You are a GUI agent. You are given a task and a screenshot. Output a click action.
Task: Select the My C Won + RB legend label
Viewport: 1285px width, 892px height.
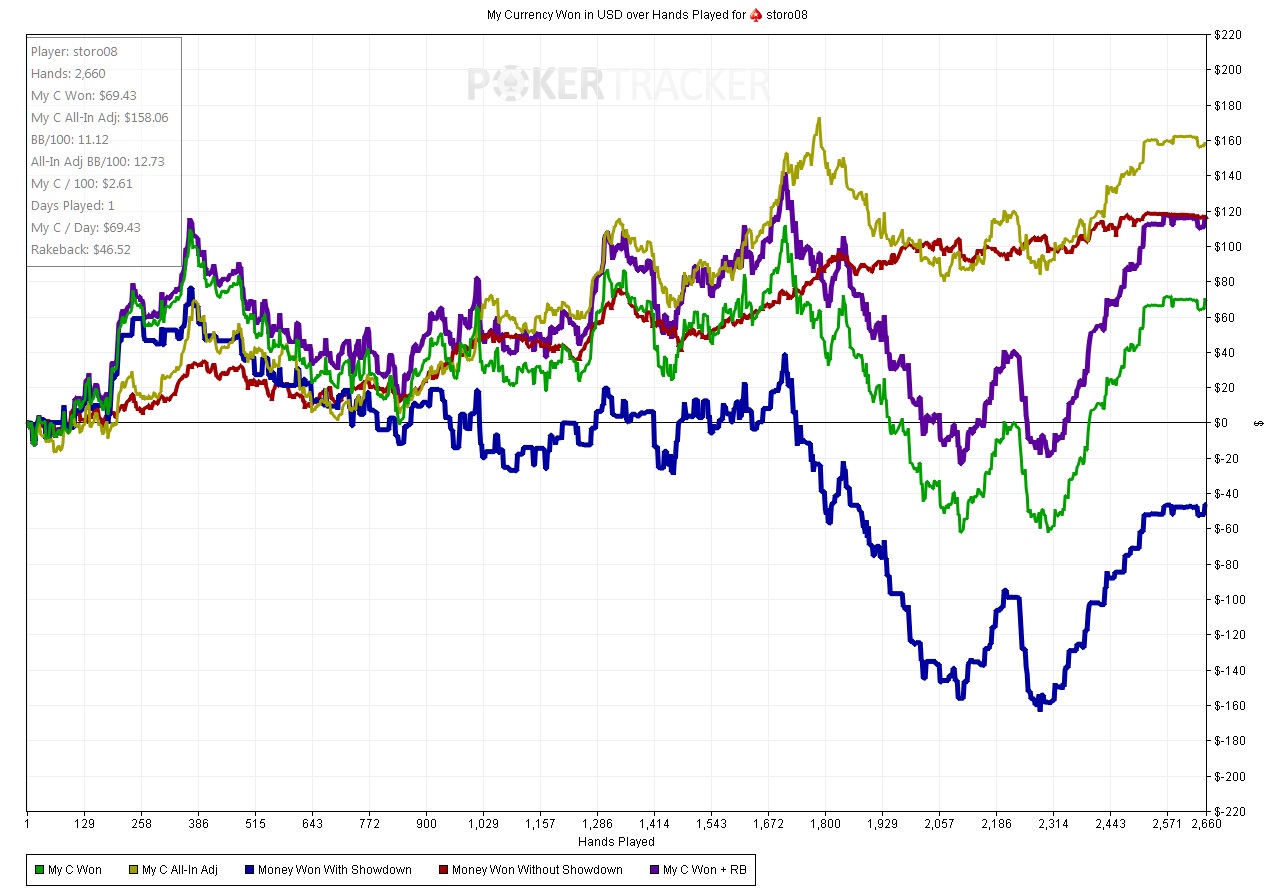coord(704,870)
